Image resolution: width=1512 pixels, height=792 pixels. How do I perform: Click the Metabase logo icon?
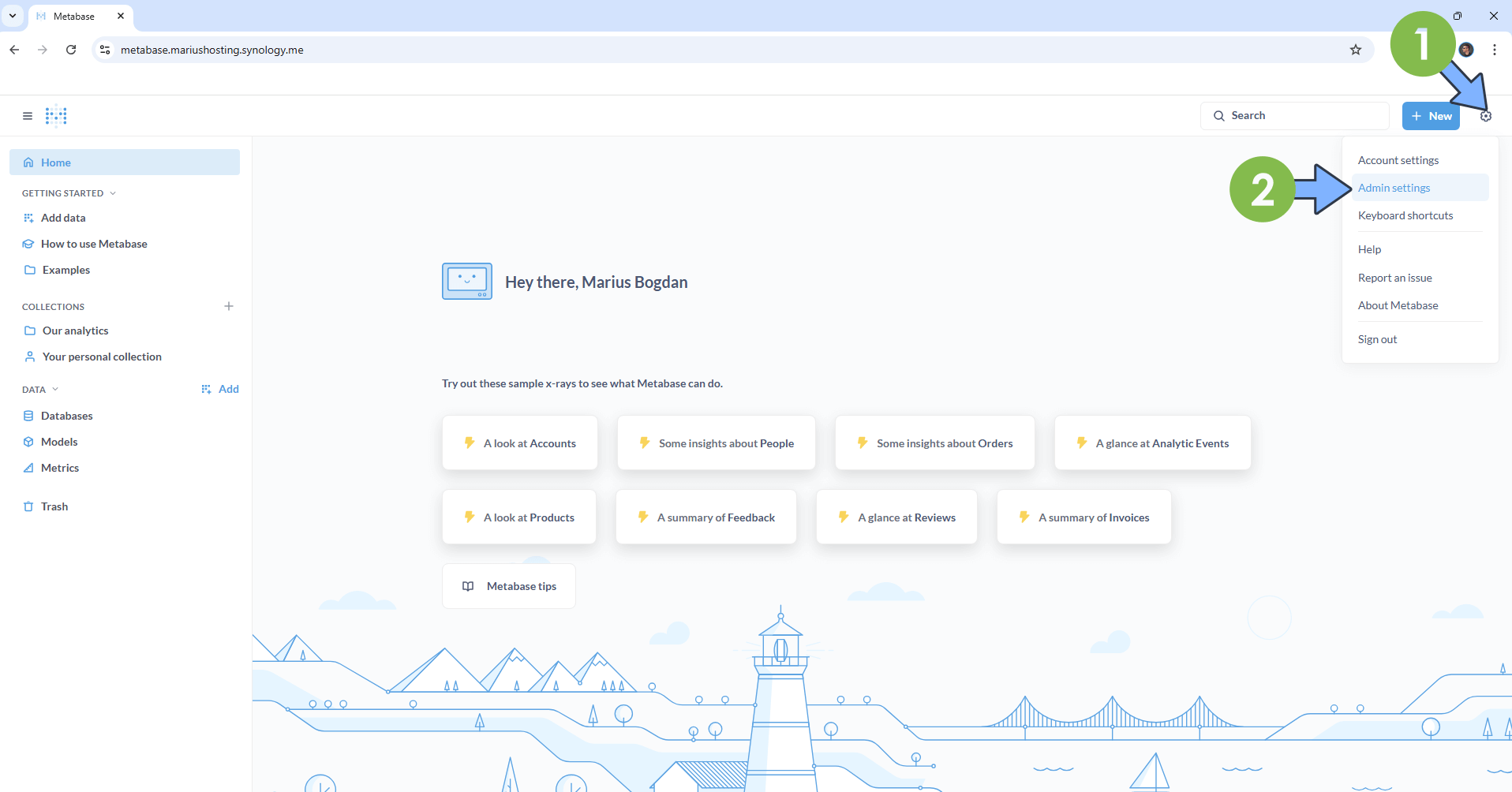pos(56,116)
